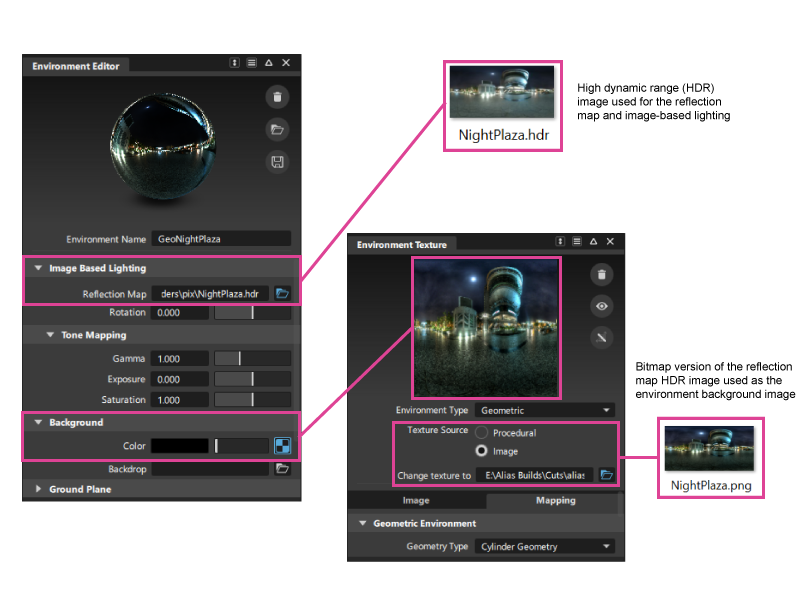Select the Image texture source
This screenshot has height=600, width=800.
(482, 451)
